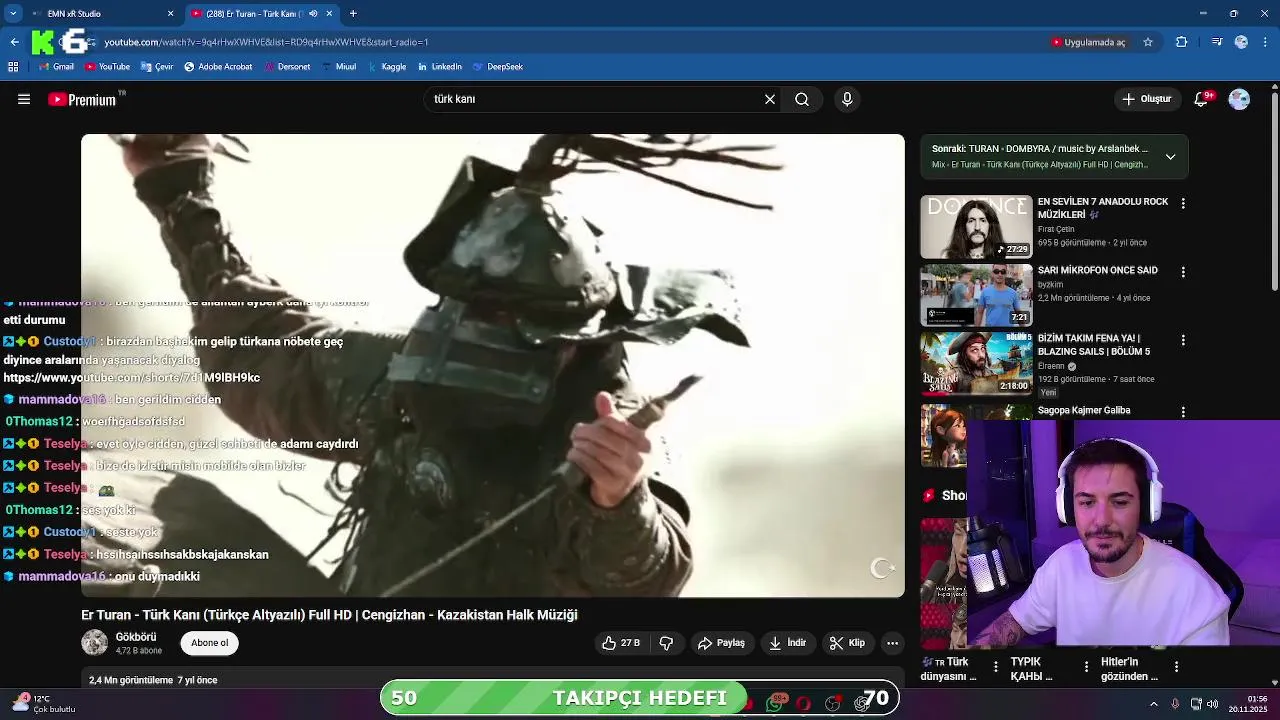
Task: Close the EMN xR Studio tab
Action: click(x=170, y=14)
